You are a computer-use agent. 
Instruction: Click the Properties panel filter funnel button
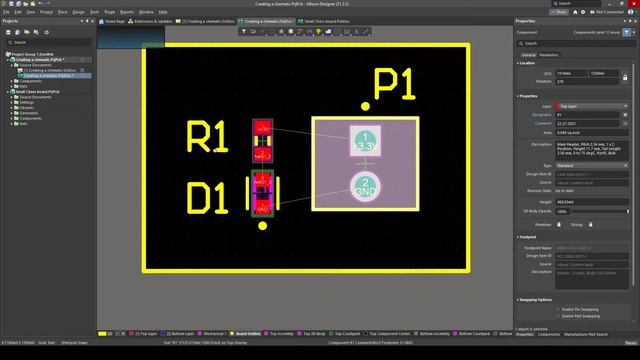(627, 32)
